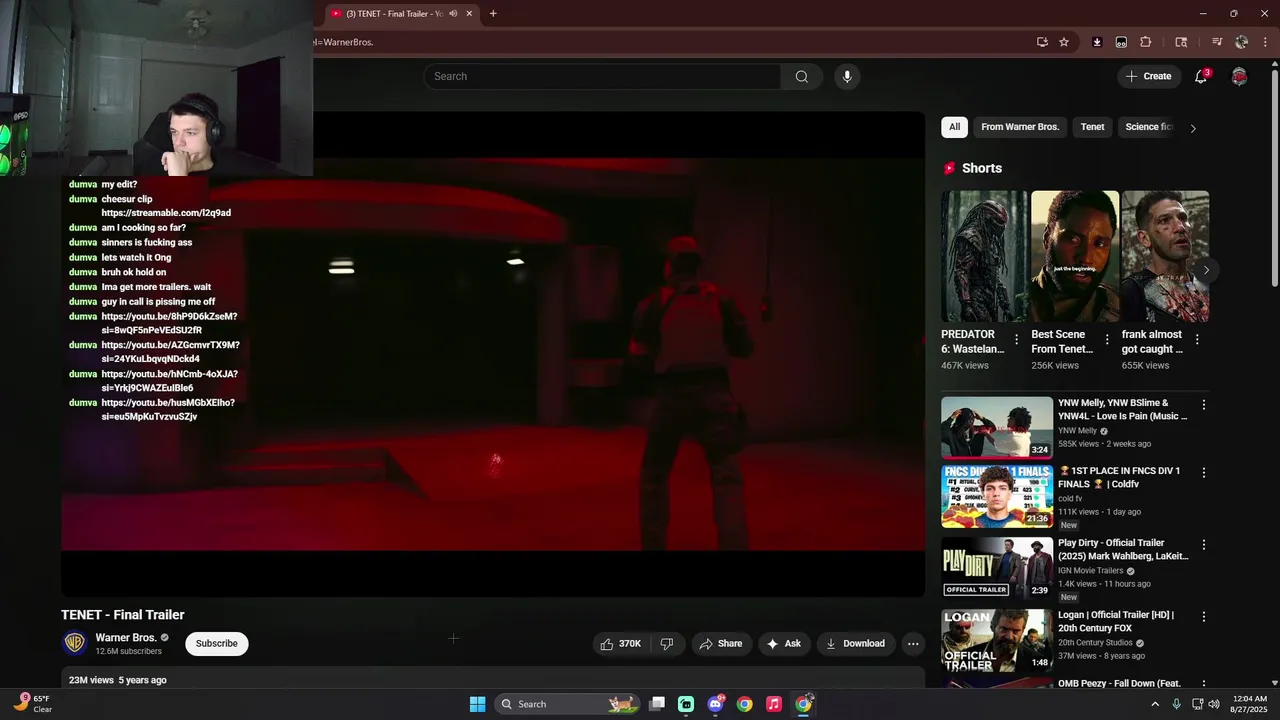Start voice search with the microphone icon
The image size is (1280, 720).
(x=847, y=77)
